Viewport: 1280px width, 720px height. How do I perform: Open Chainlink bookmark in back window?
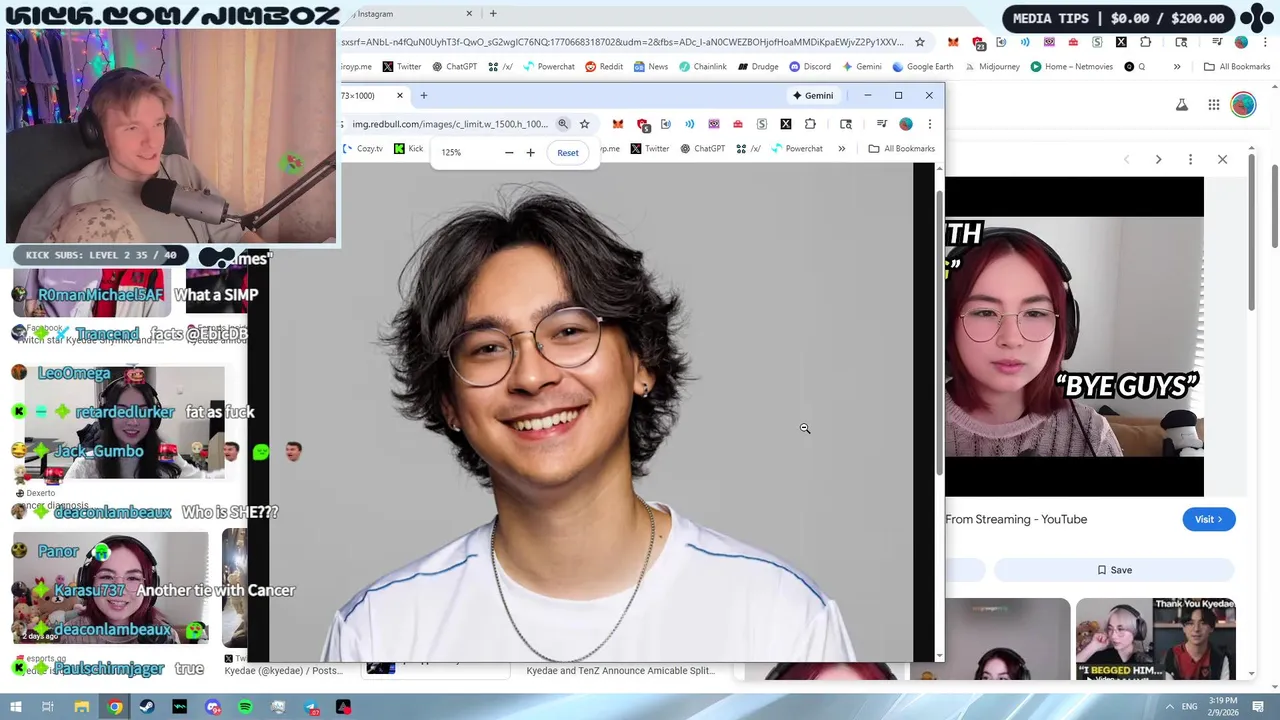coord(703,67)
